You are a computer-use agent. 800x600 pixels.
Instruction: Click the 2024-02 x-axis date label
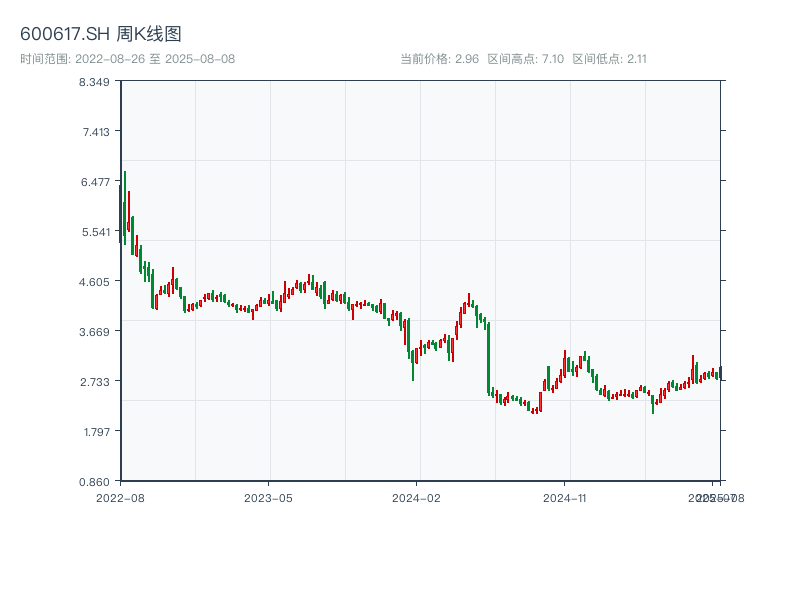(x=417, y=497)
